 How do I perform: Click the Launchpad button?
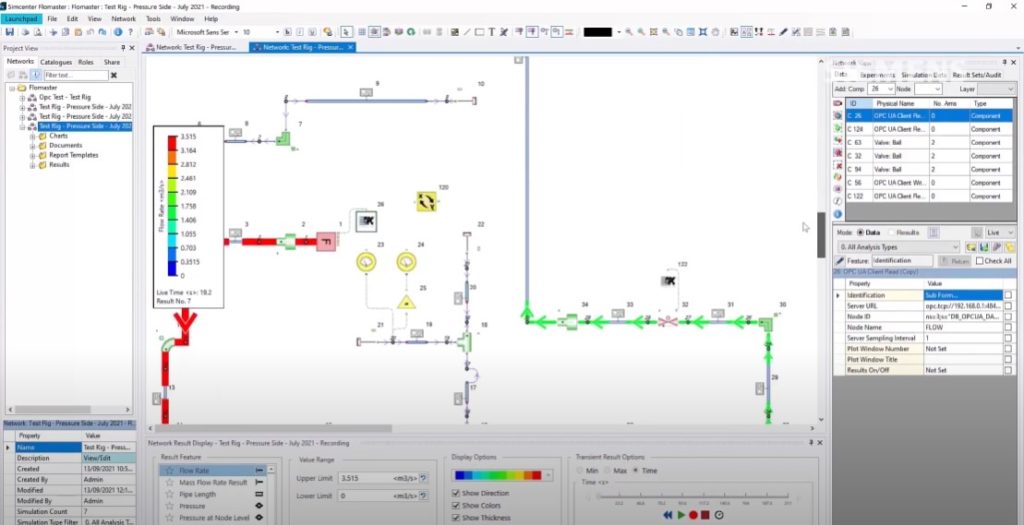[x=22, y=18]
